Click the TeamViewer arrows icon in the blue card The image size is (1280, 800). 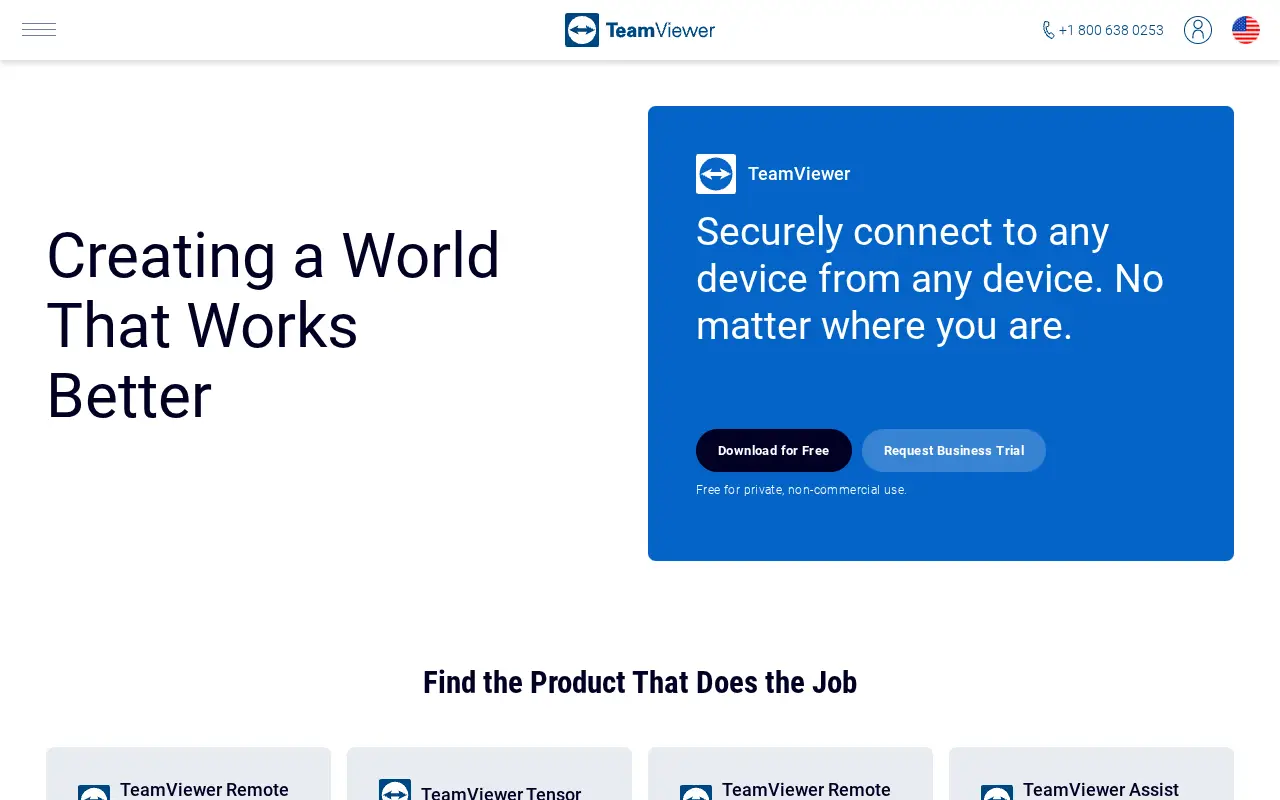click(716, 174)
